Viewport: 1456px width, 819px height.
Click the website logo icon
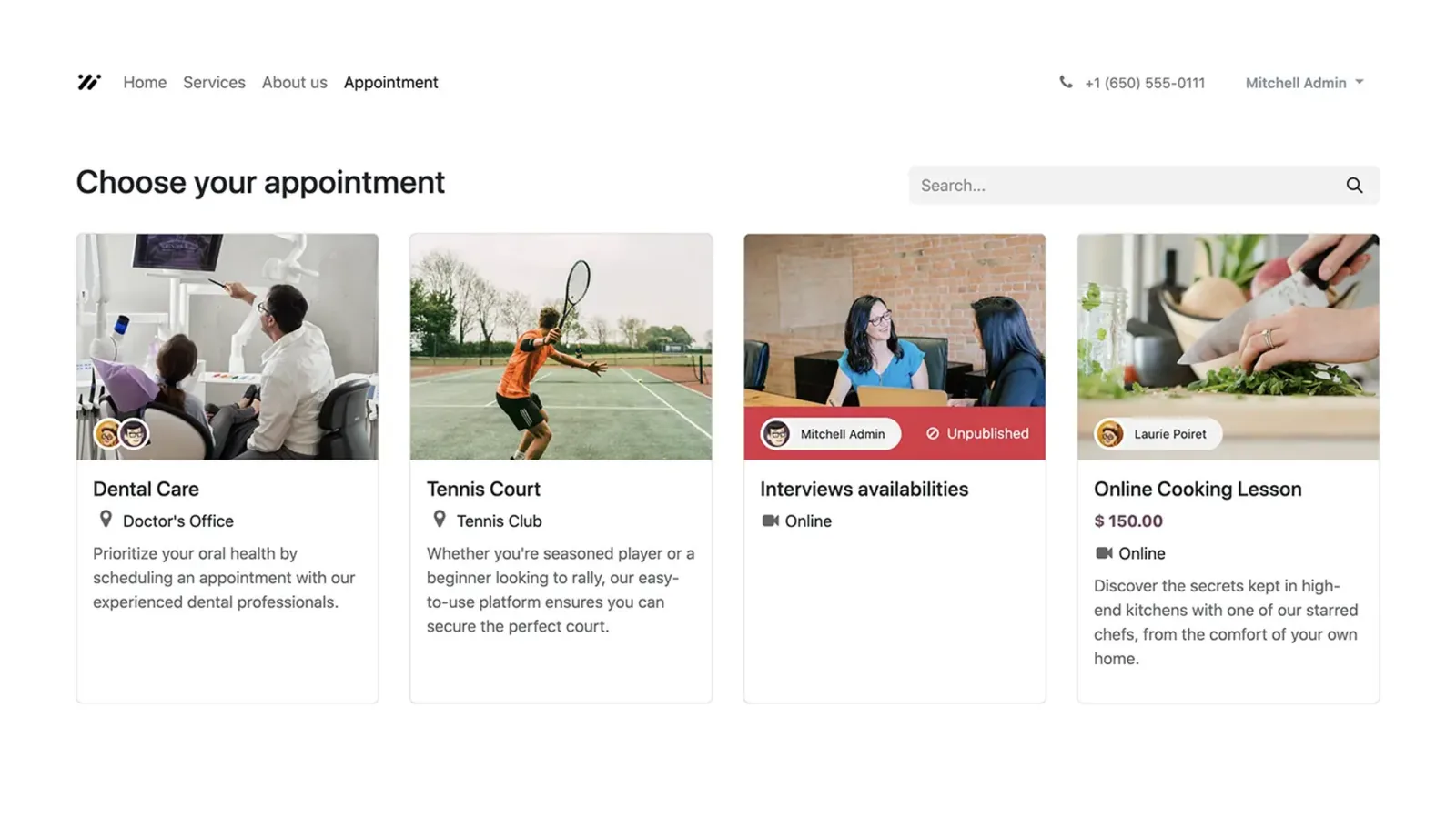tap(89, 82)
